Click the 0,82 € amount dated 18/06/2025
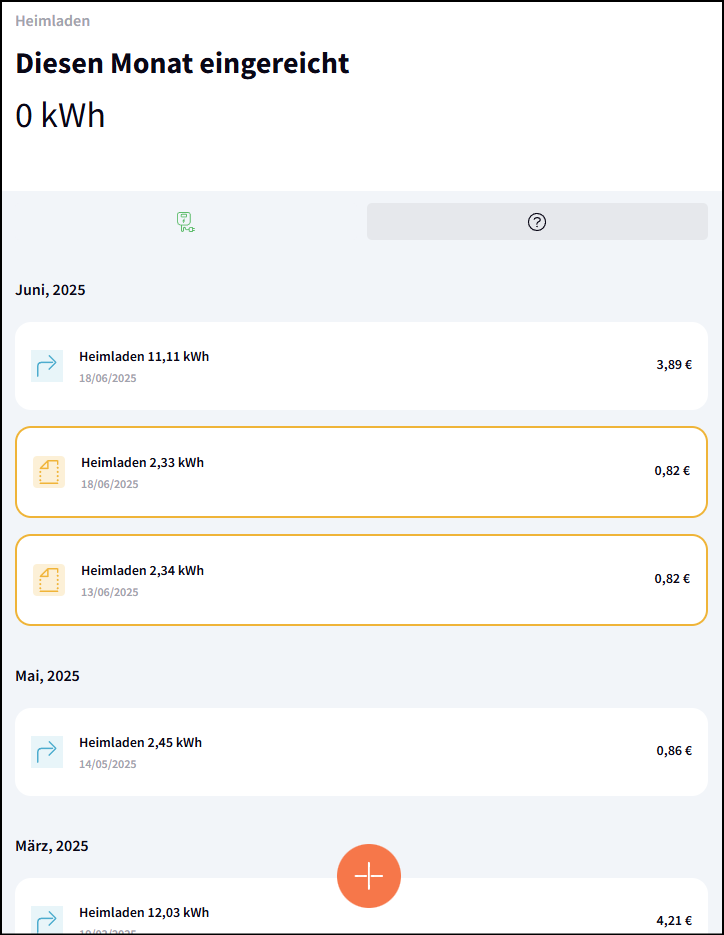 [x=672, y=471]
